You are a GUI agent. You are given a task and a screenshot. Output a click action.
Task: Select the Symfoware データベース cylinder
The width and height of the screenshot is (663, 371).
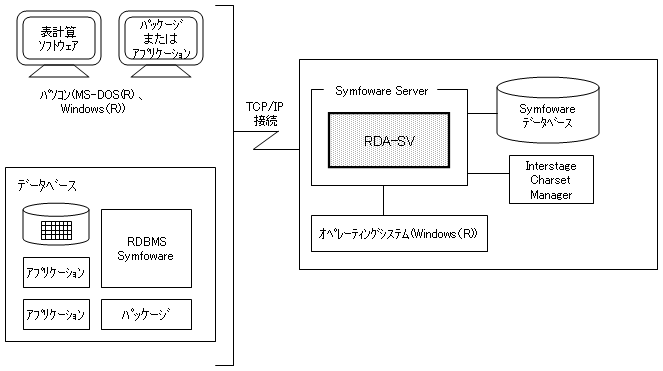pos(548,110)
